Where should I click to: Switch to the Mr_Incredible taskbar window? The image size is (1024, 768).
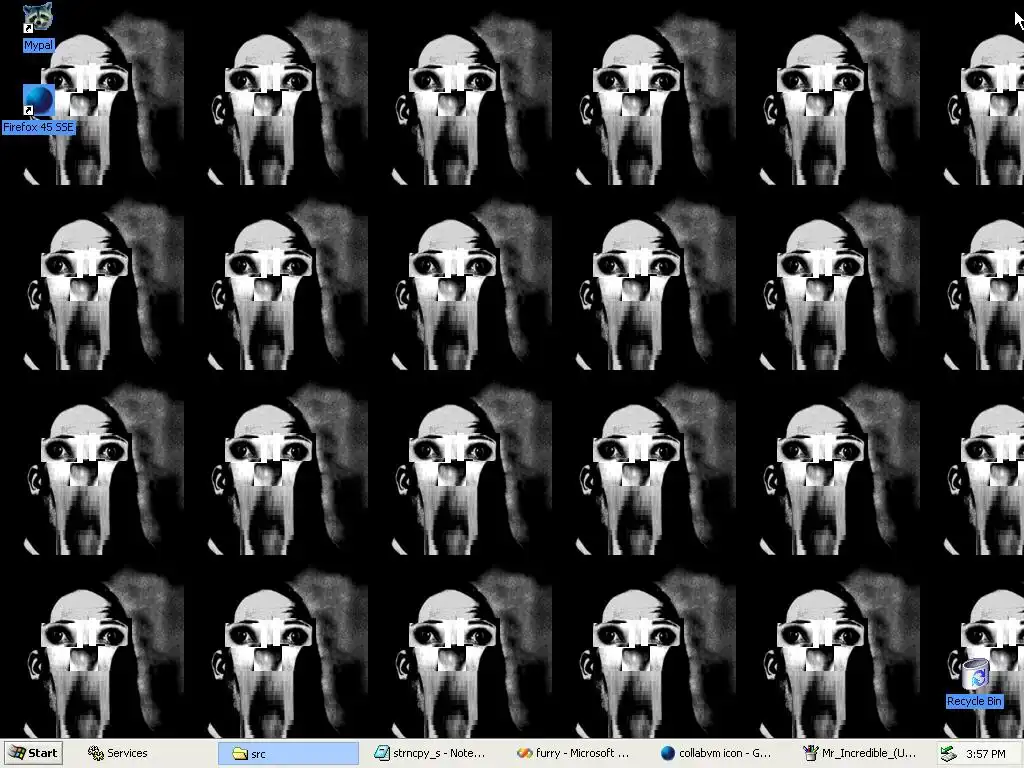pyautogui.click(x=861, y=753)
